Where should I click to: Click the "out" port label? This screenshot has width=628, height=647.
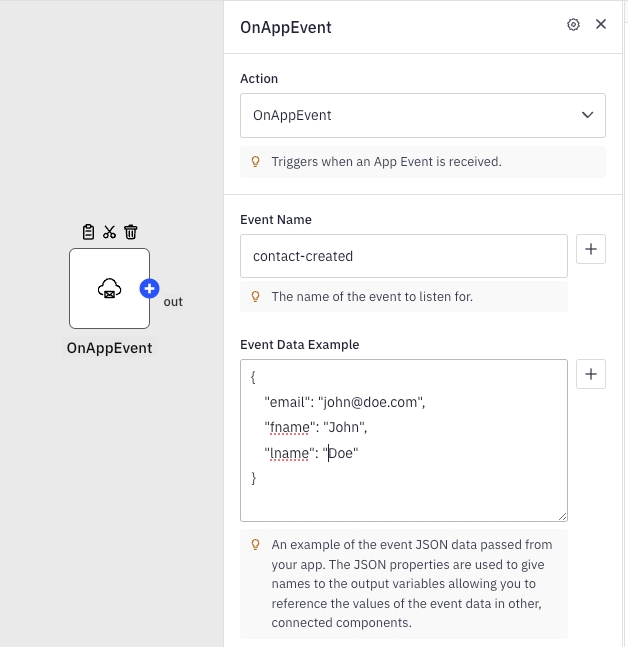(173, 301)
